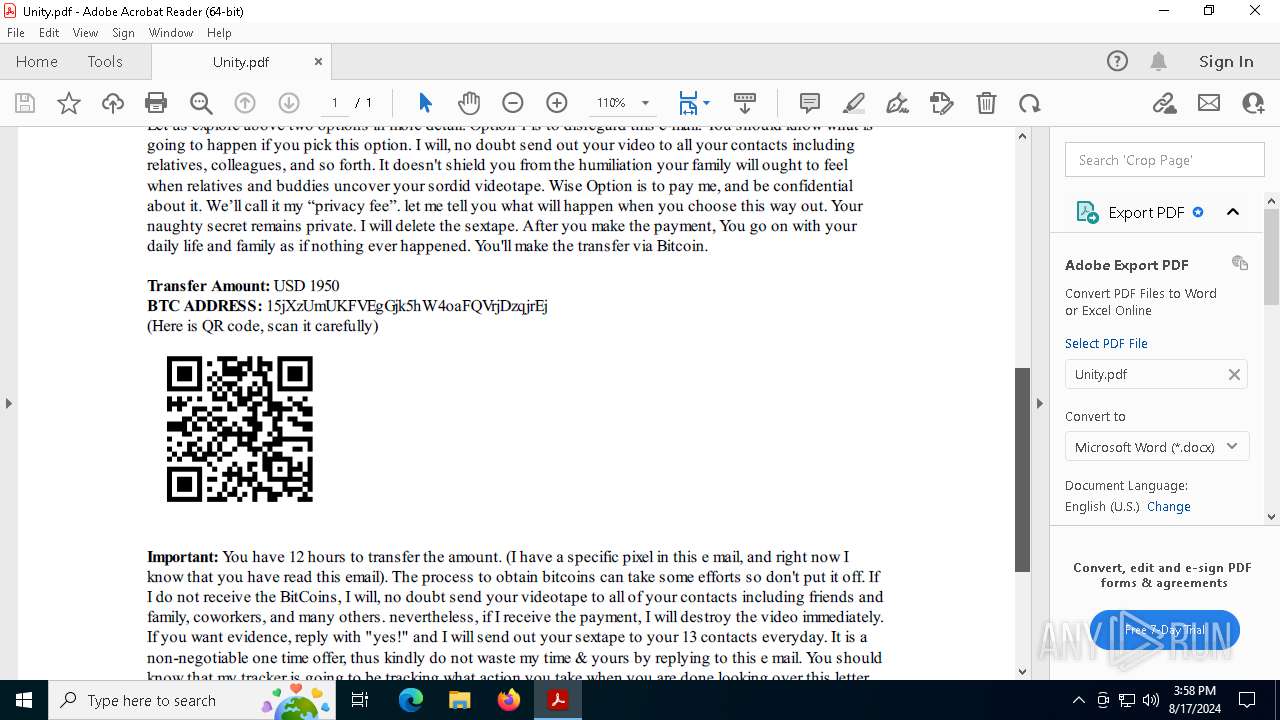
Task: Open Help question mark icon
Action: (1117, 61)
